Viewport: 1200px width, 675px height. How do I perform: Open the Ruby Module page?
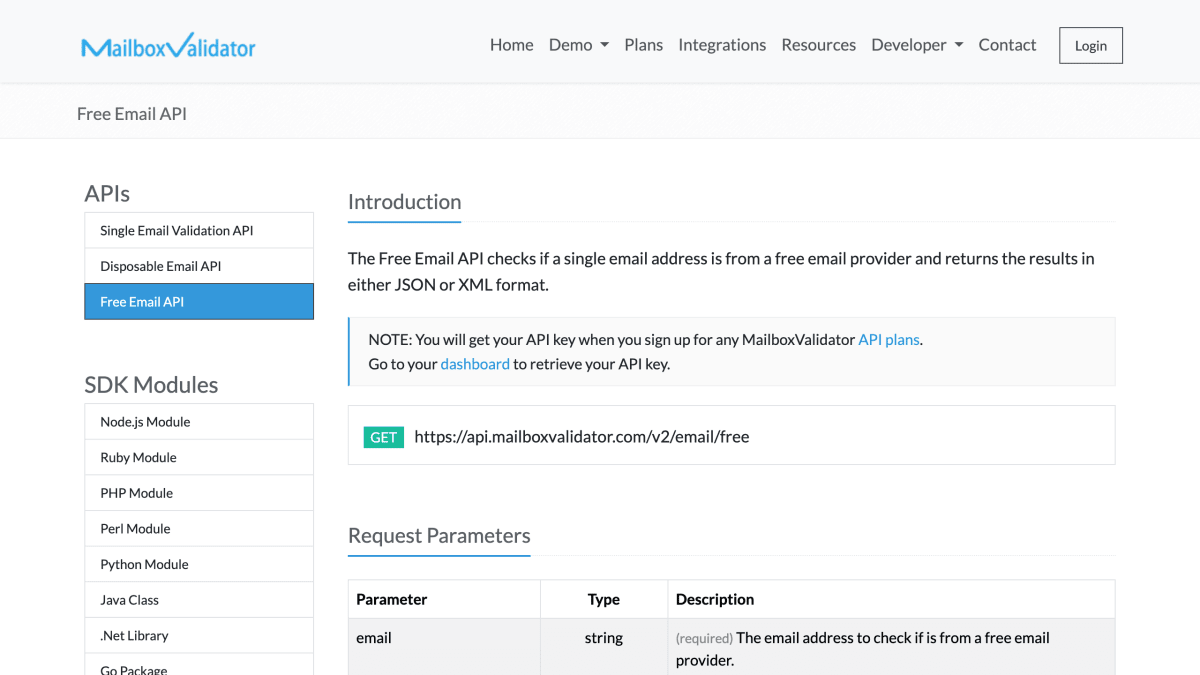pos(199,457)
